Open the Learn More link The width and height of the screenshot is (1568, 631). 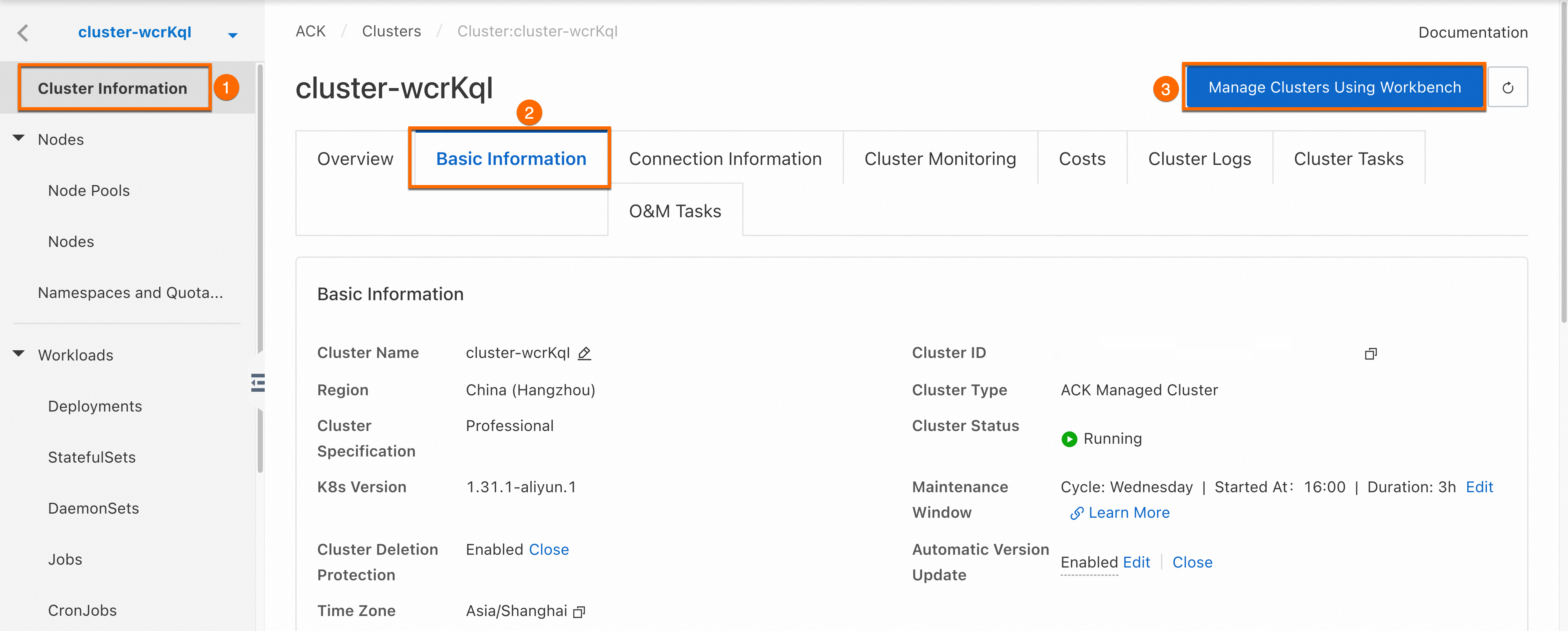tap(1129, 513)
